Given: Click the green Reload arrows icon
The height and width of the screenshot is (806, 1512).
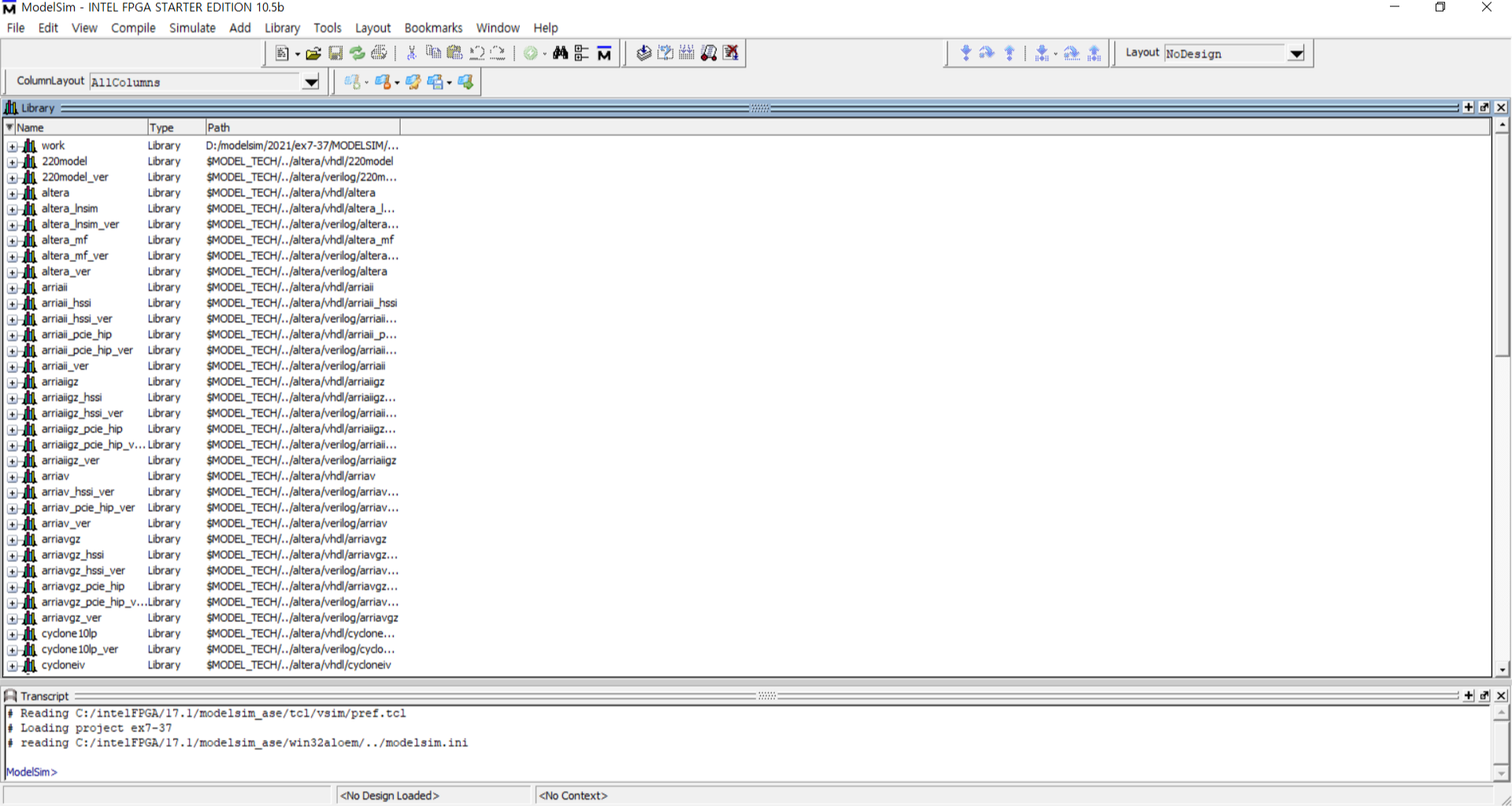Looking at the screenshot, I should [x=358, y=53].
